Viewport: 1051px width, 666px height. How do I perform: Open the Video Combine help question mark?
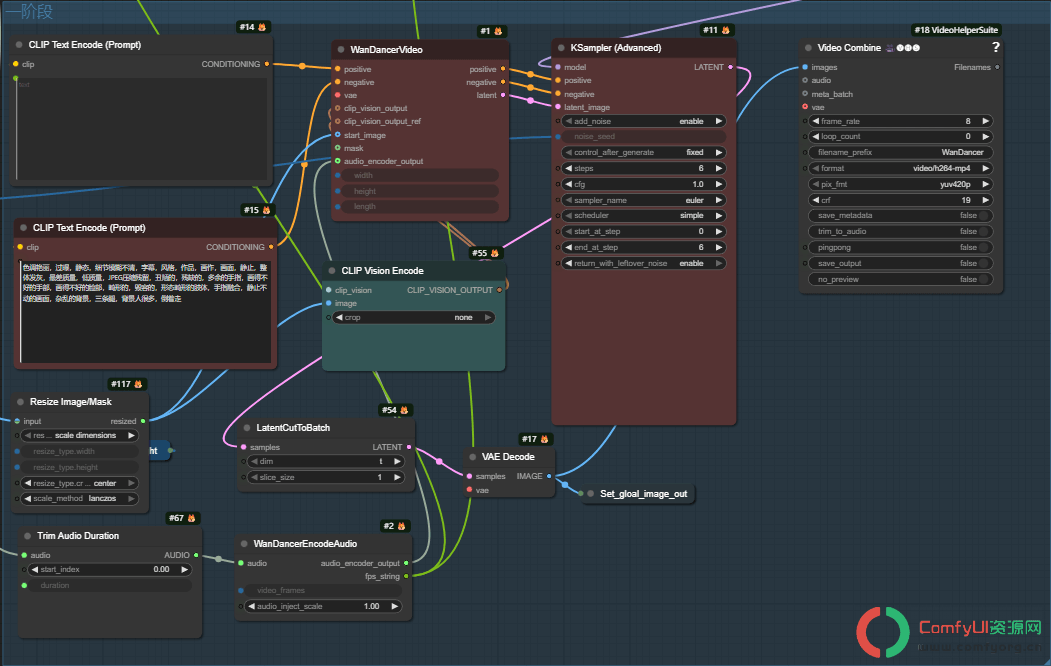click(x=995, y=47)
